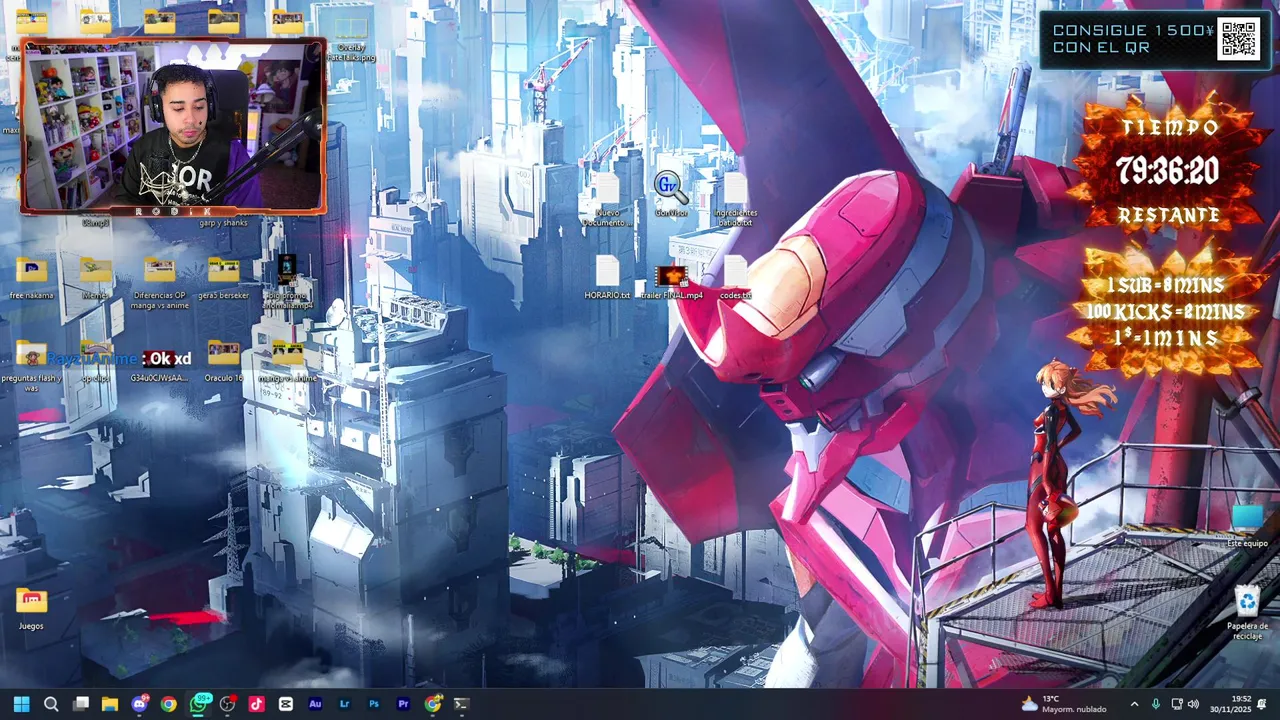Open File Explorer from the taskbar
The image size is (1280, 720).
[110, 704]
